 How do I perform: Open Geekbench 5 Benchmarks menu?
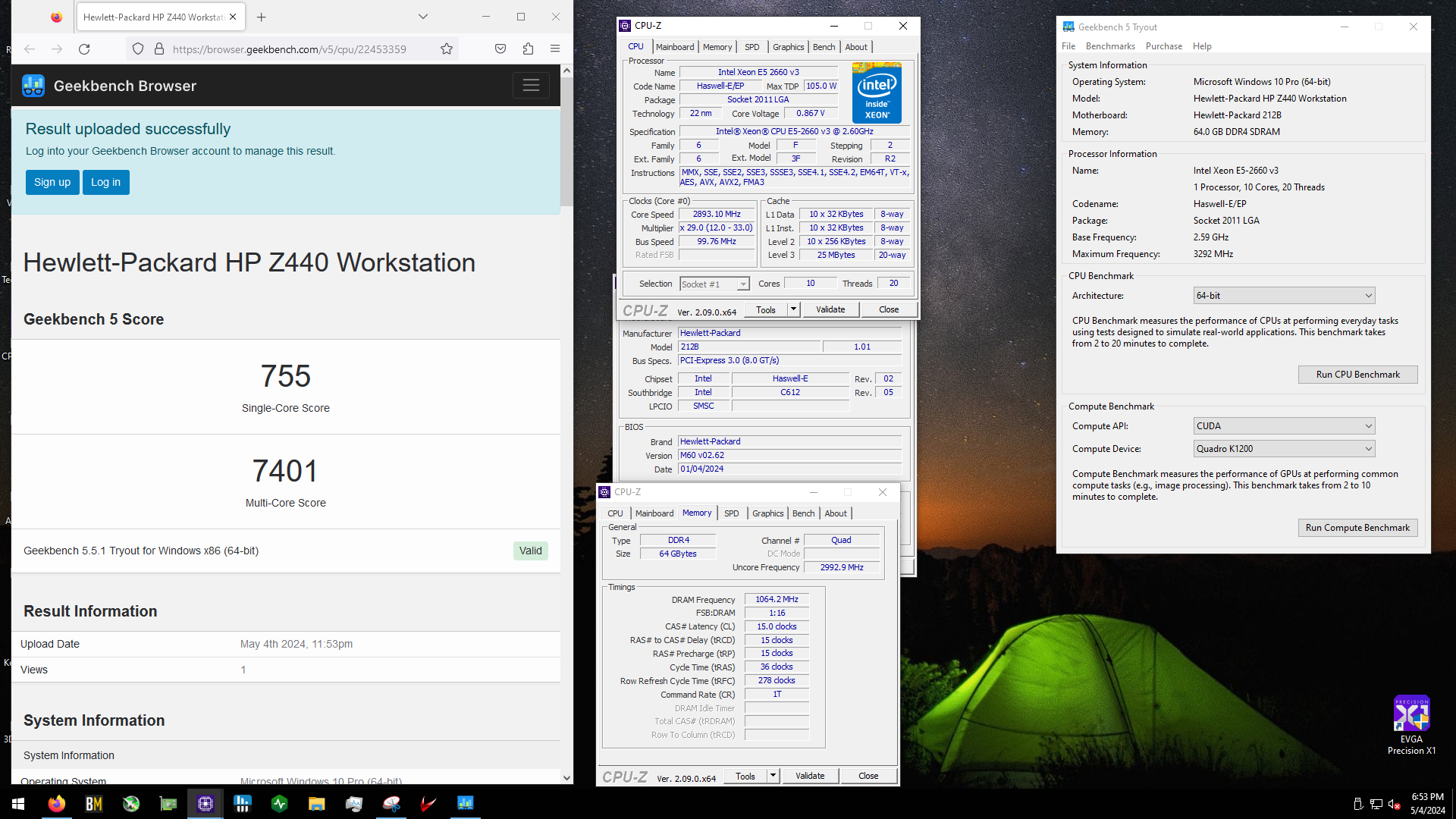click(x=1110, y=46)
